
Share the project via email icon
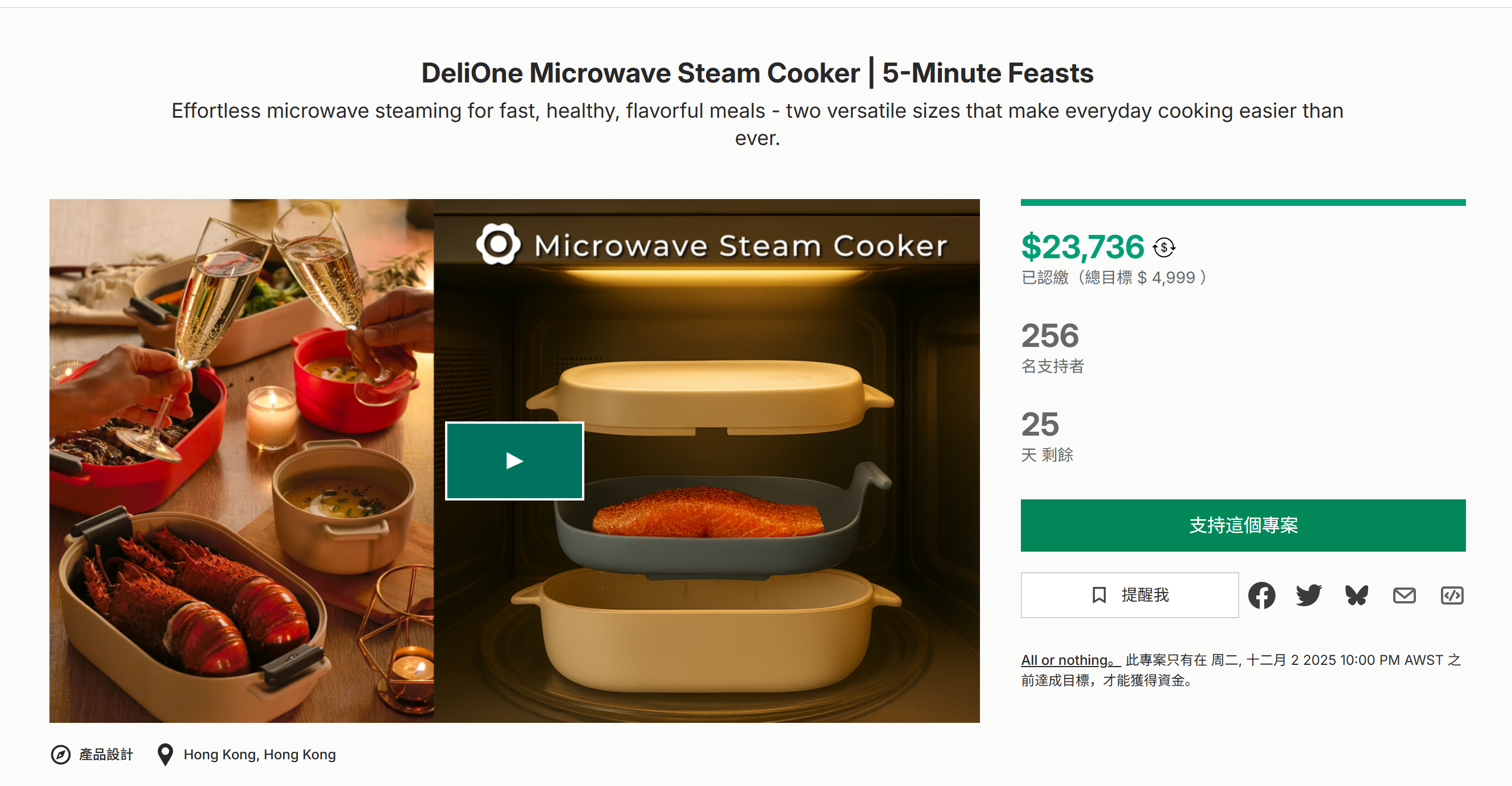pyautogui.click(x=1404, y=595)
